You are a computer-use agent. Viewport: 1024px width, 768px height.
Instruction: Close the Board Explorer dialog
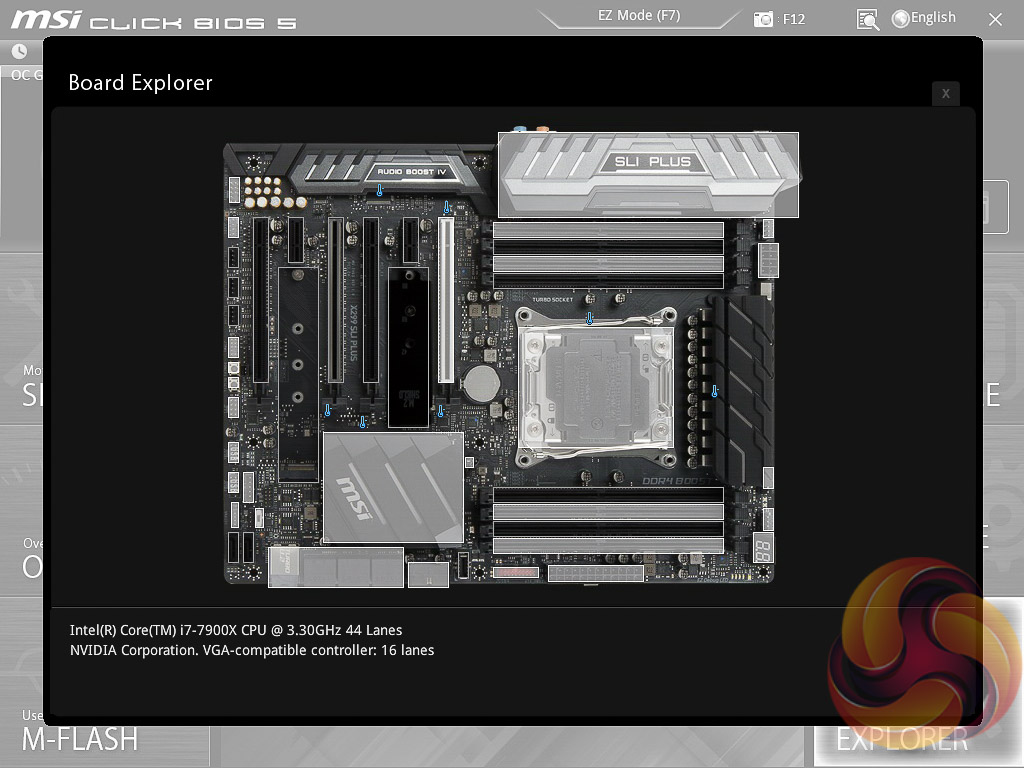[945, 93]
